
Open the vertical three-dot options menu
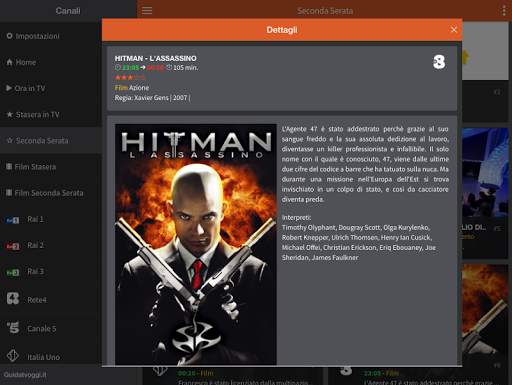[x=504, y=11]
